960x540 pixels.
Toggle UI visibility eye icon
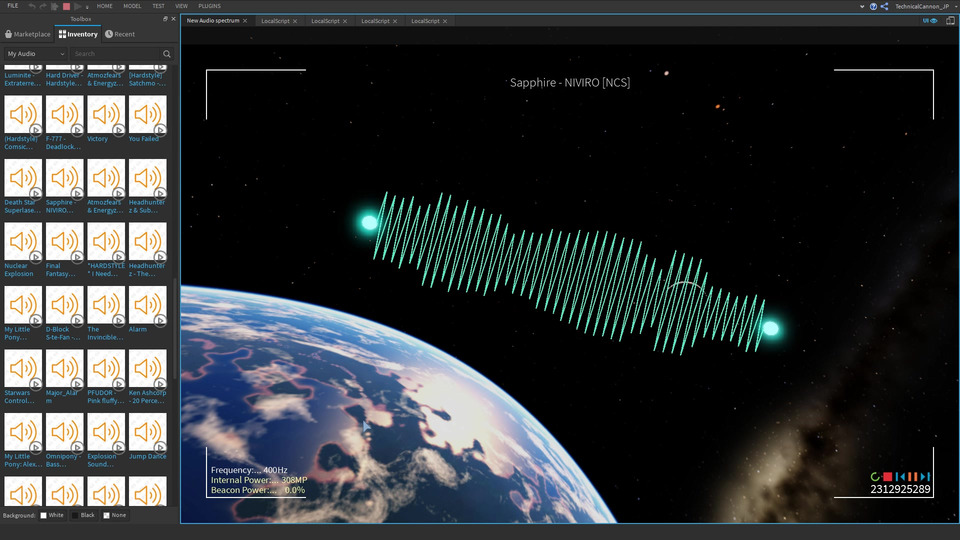point(930,21)
